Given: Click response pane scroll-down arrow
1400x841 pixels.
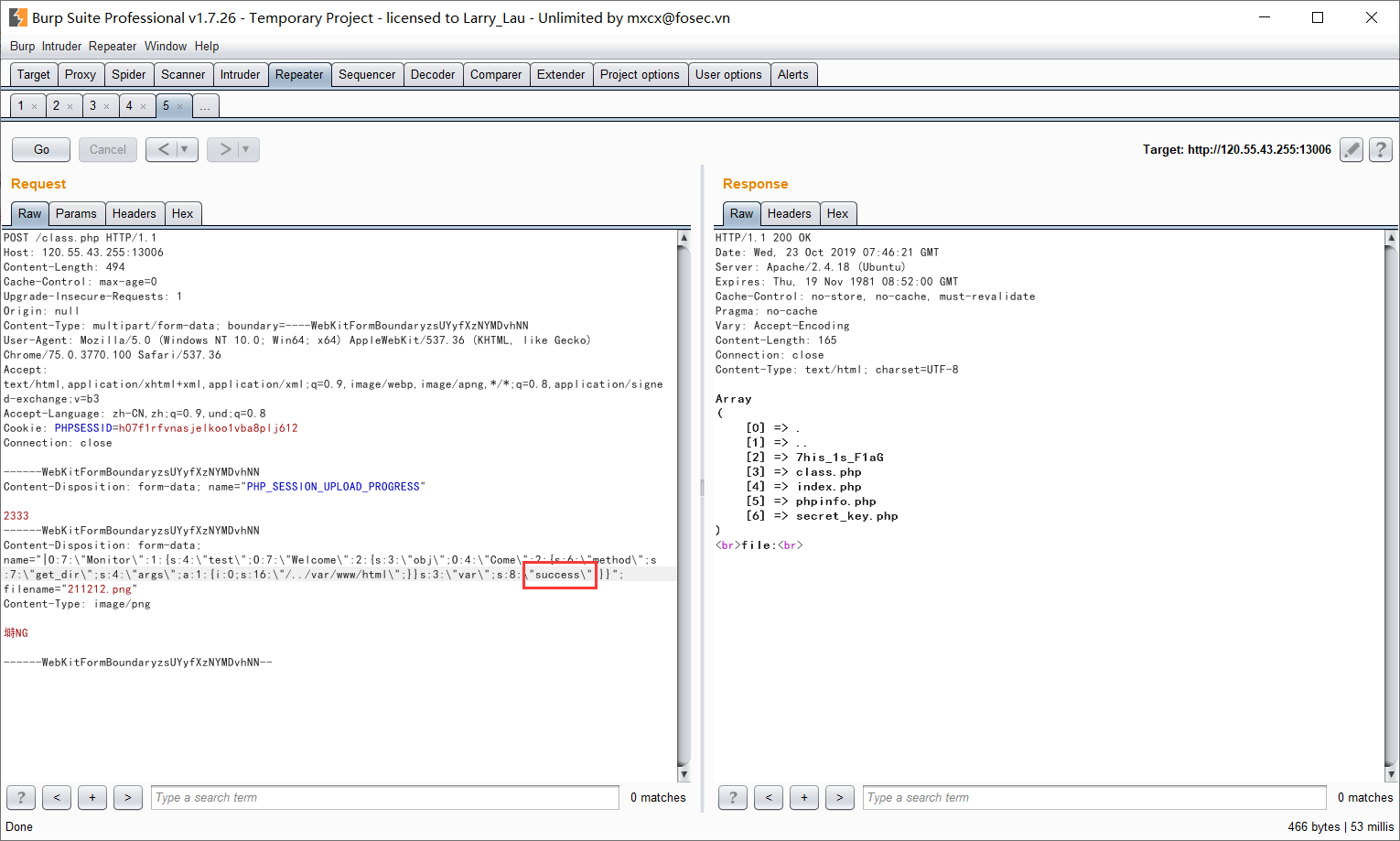Looking at the screenshot, I should pyautogui.click(x=1392, y=774).
